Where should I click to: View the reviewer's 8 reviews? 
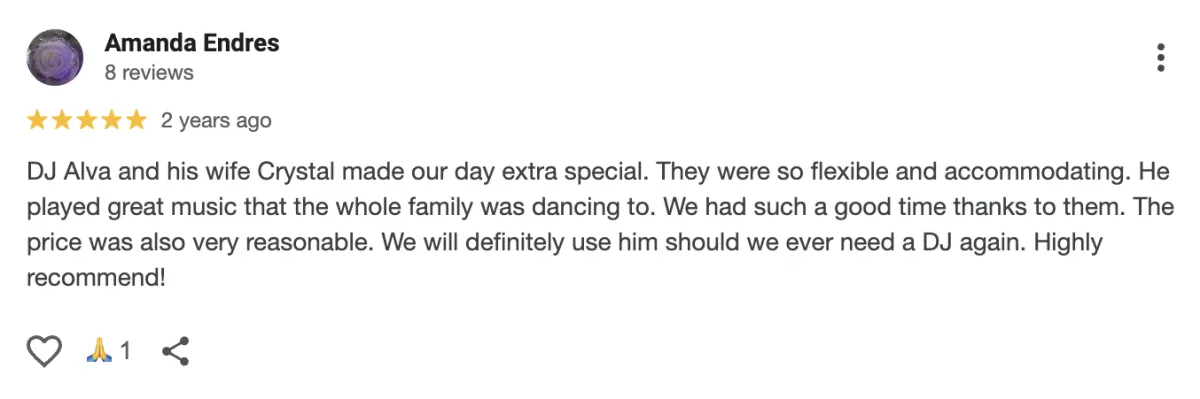coord(149,73)
